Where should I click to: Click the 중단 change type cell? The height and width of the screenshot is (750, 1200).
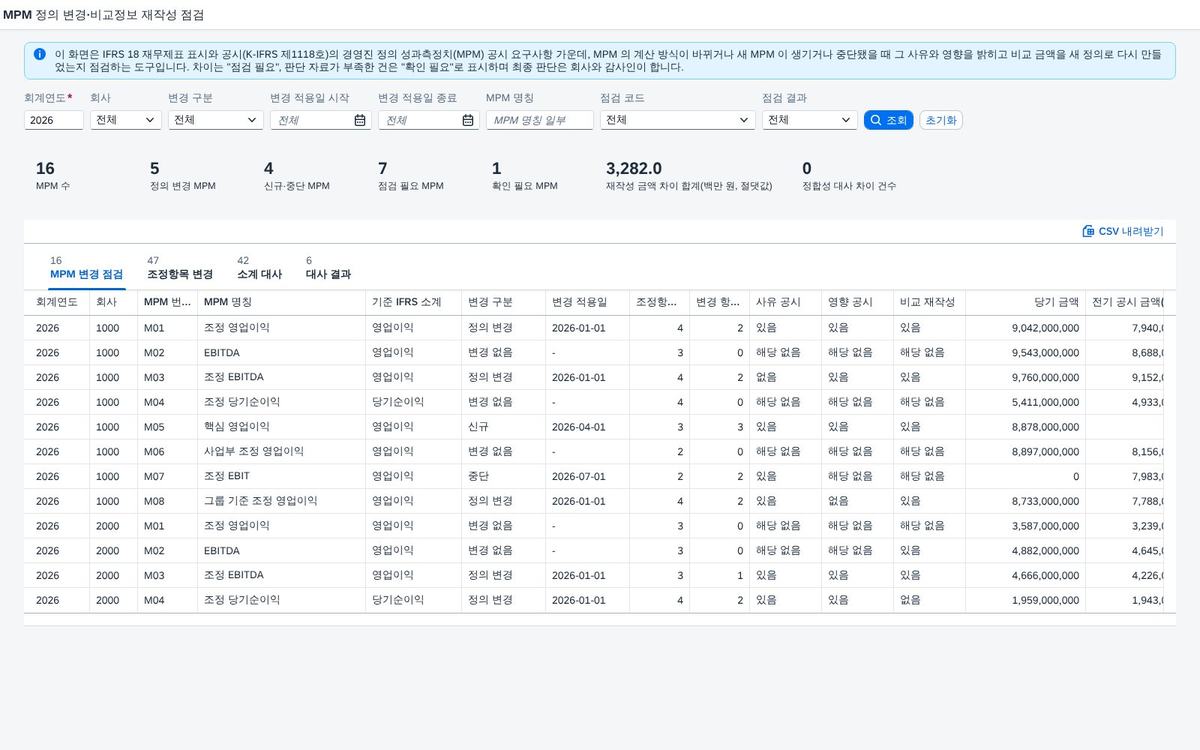504,477
